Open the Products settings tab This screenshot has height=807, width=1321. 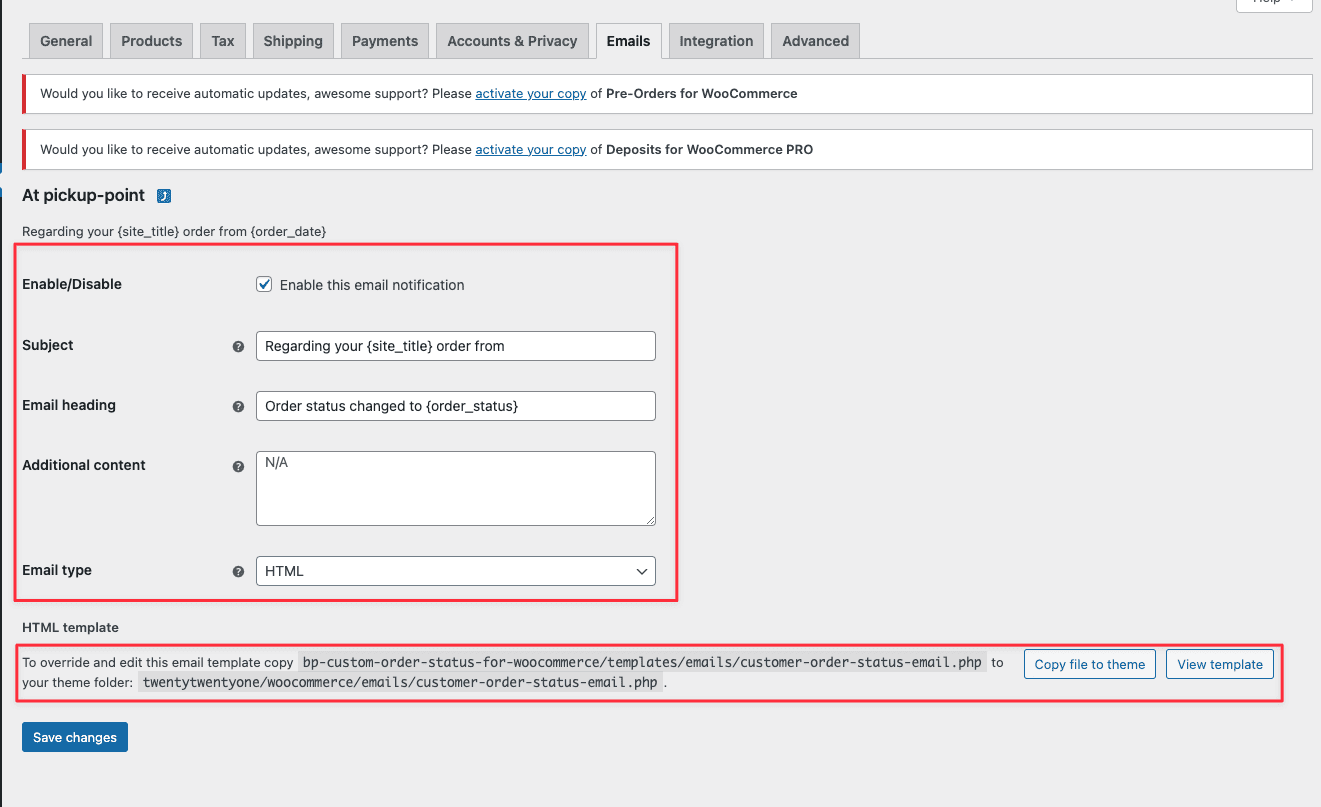[x=152, y=41]
